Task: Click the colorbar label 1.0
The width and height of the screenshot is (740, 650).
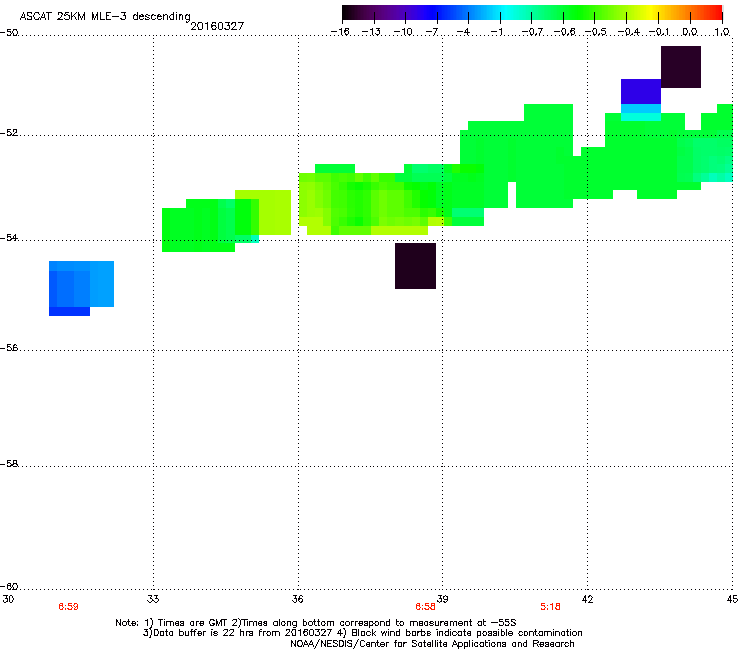Action: click(722, 32)
